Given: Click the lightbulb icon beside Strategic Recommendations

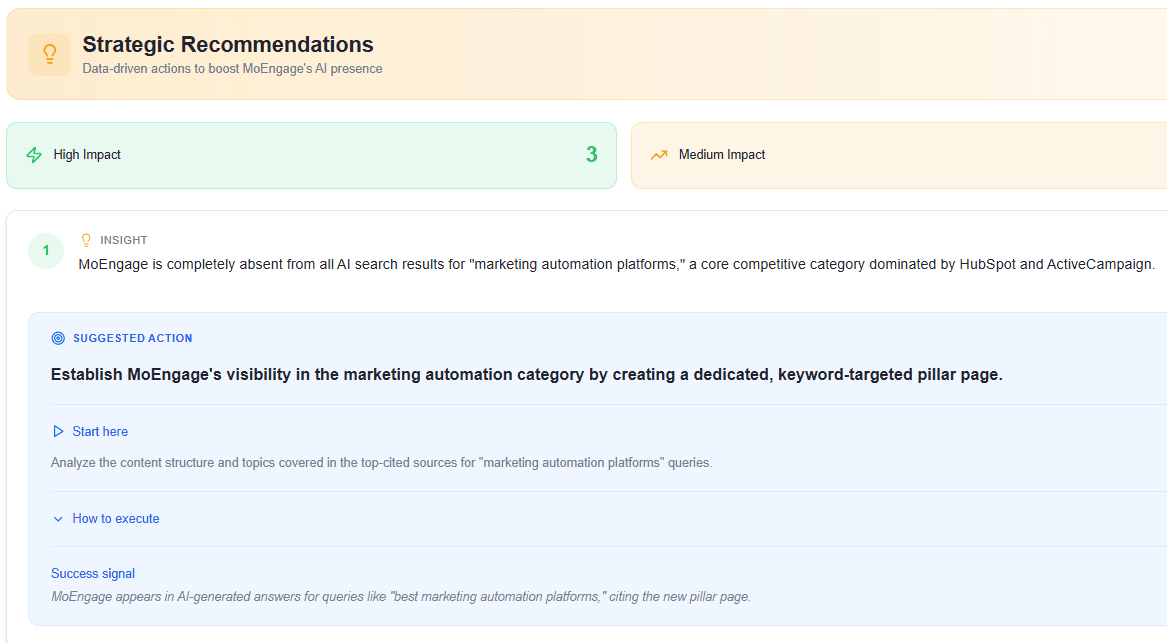Looking at the screenshot, I should point(49,54).
